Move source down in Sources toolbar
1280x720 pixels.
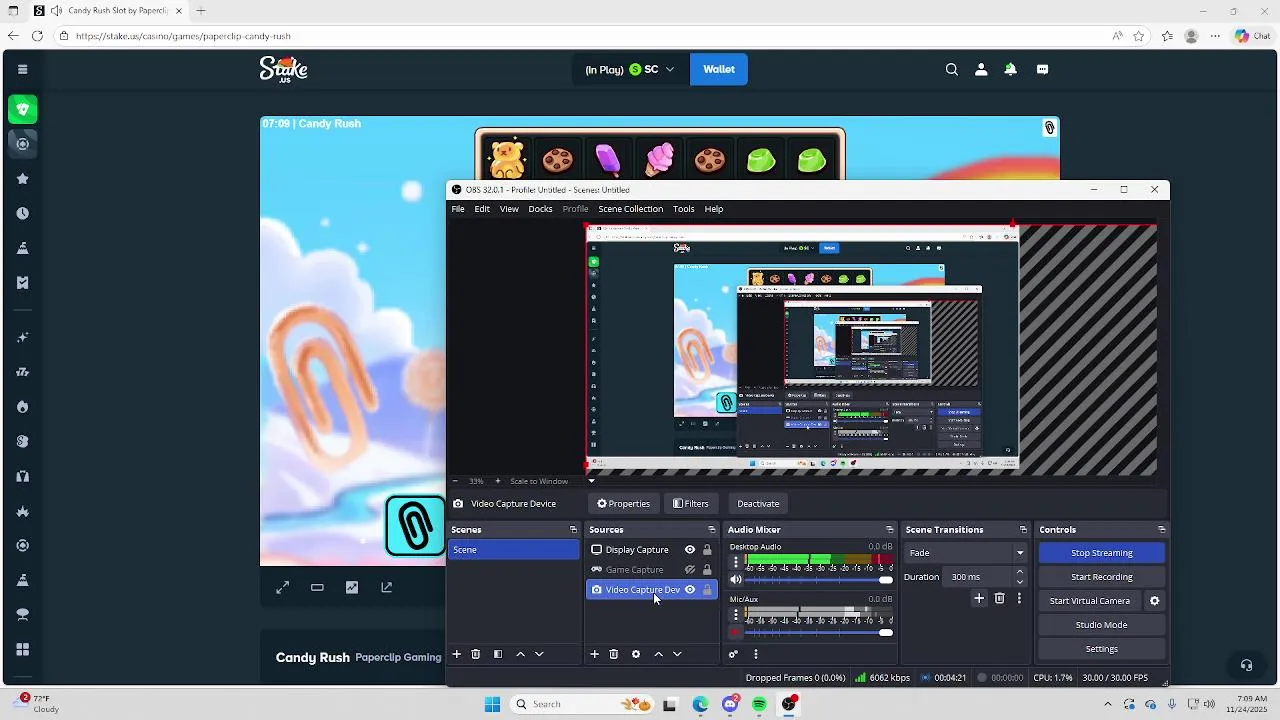coord(677,654)
